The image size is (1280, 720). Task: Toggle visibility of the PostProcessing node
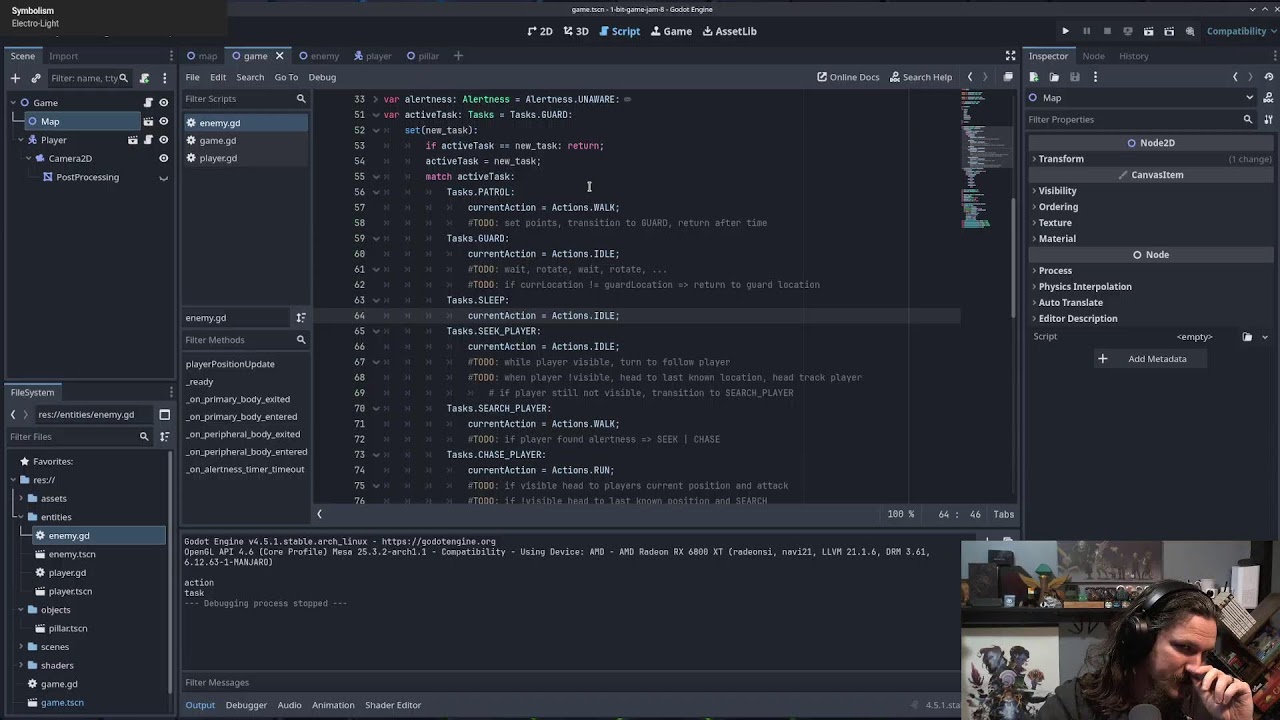pos(164,177)
